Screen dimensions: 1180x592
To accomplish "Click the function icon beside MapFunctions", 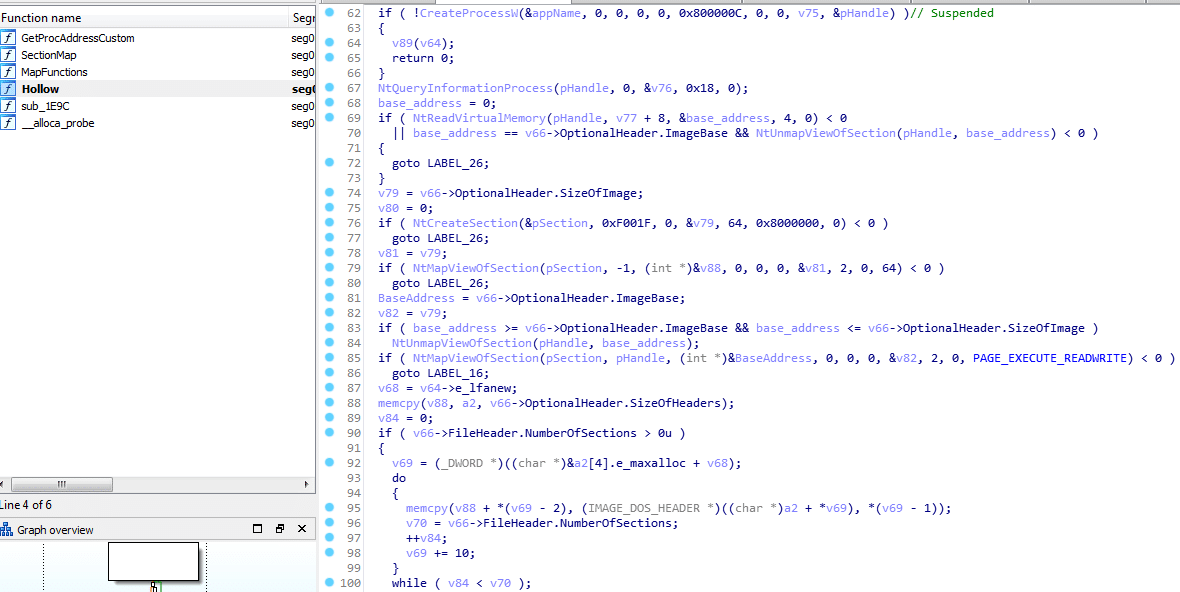I will (x=8, y=72).
